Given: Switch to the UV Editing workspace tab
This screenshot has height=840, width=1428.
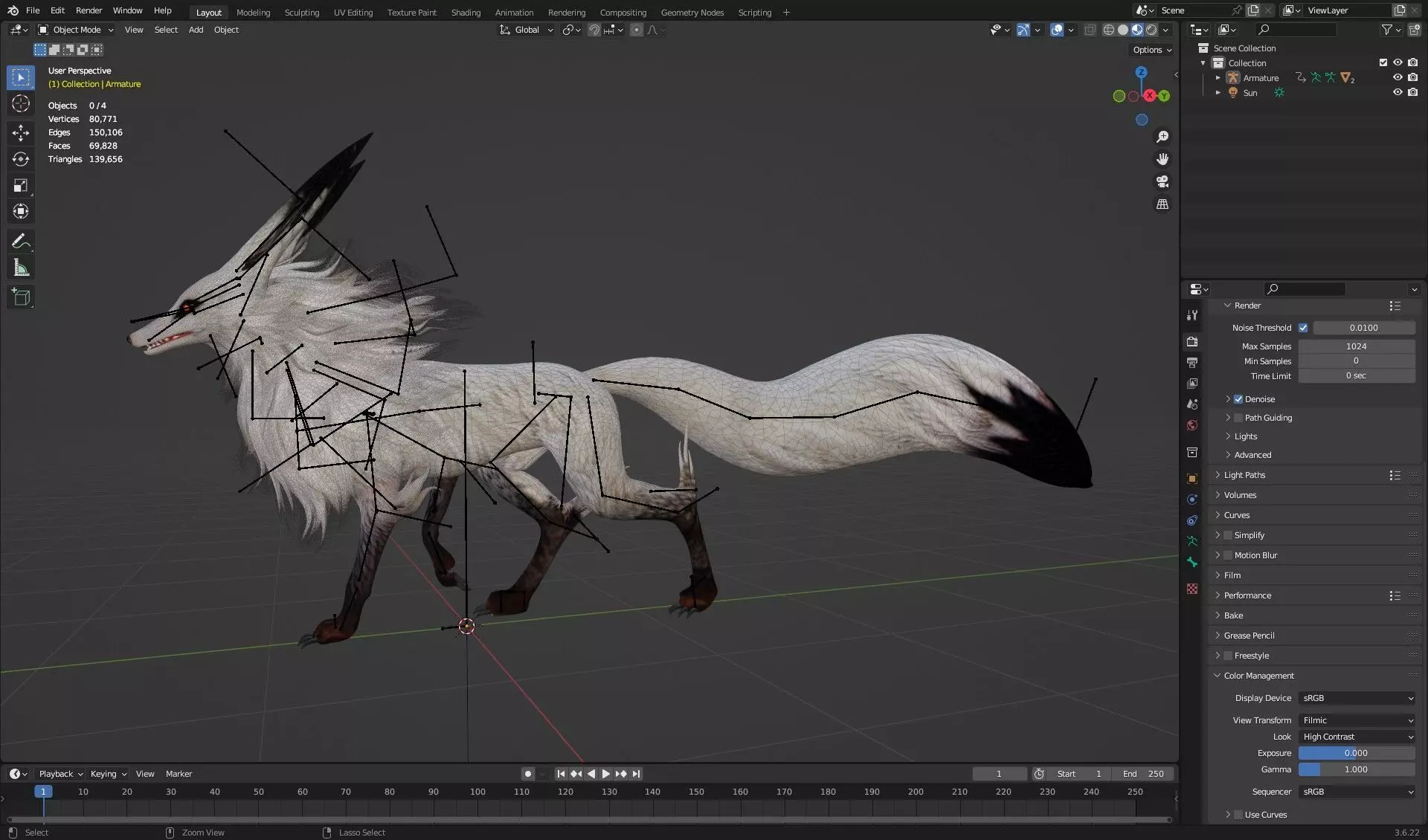Looking at the screenshot, I should [353, 12].
